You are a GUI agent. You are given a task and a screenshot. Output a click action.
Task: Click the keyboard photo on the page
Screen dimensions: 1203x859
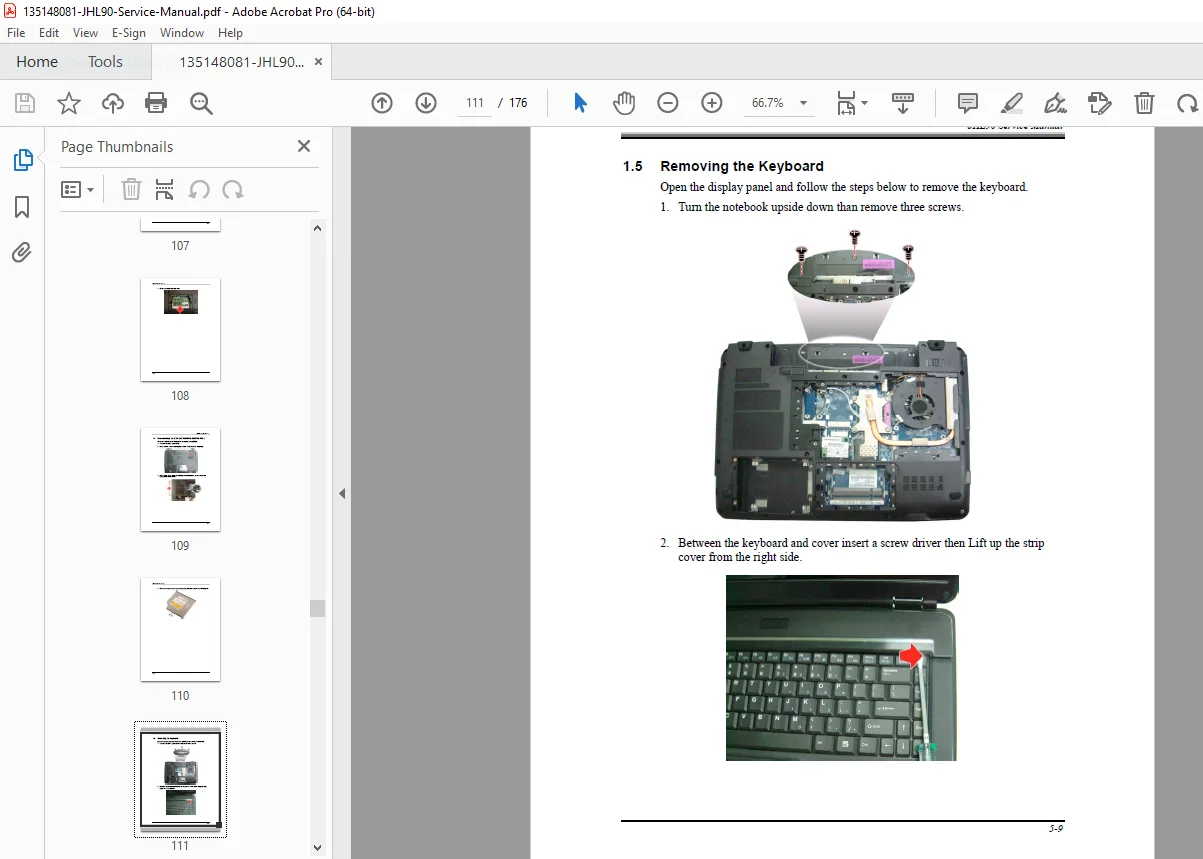click(842, 667)
